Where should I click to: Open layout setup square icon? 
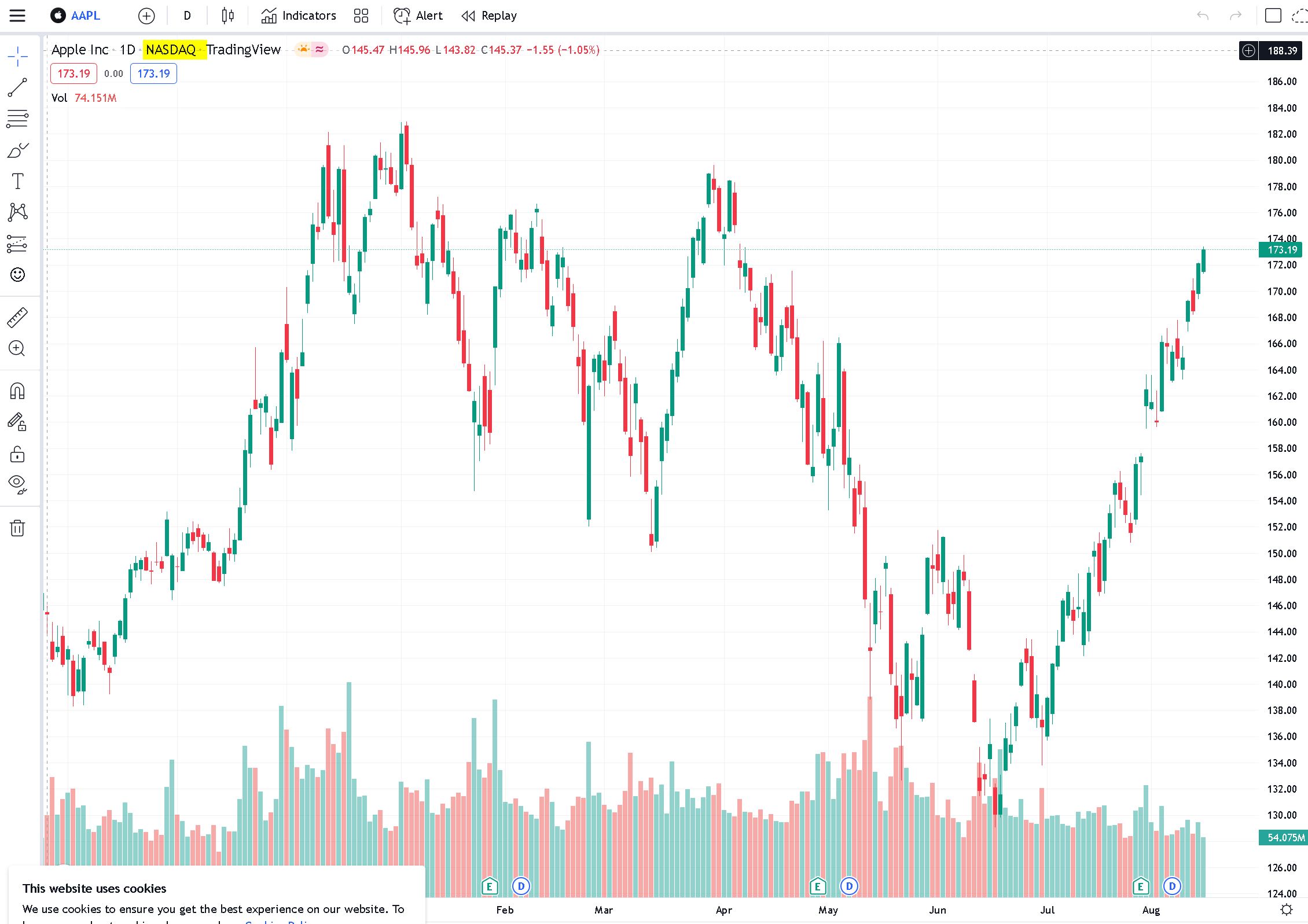click(1273, 16)
